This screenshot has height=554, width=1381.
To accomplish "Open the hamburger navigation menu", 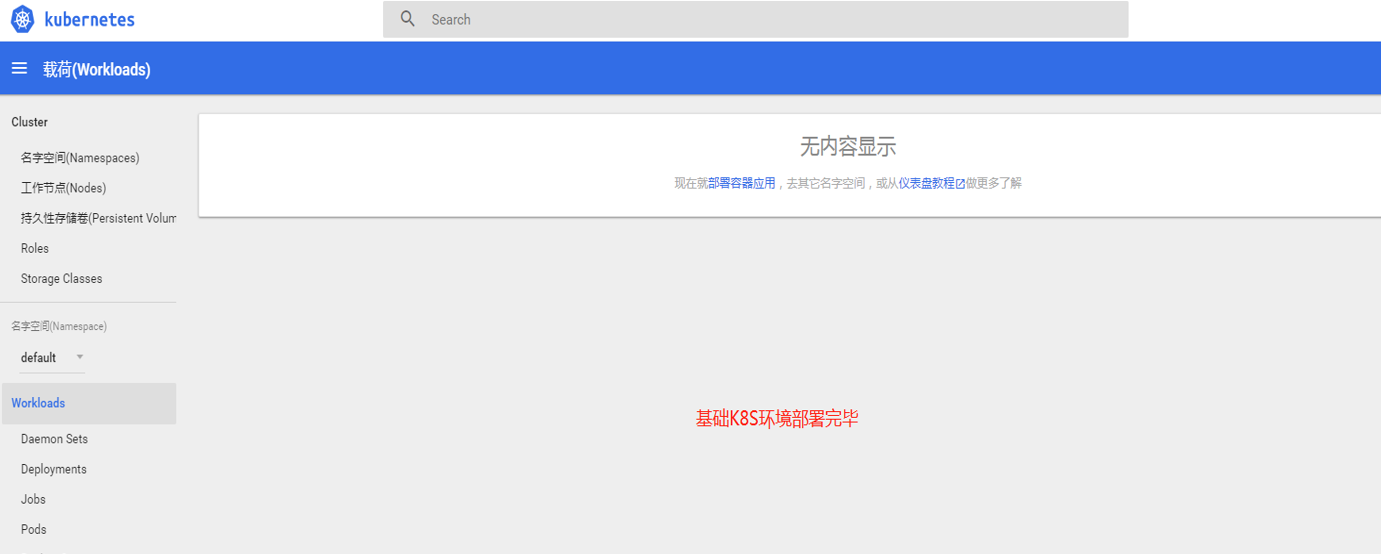I will click(19, 68).
